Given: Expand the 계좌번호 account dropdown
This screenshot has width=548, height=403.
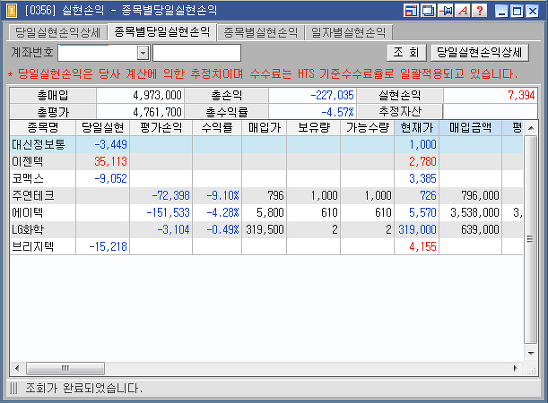Looking at the screenshot, I should coord(143,53).
